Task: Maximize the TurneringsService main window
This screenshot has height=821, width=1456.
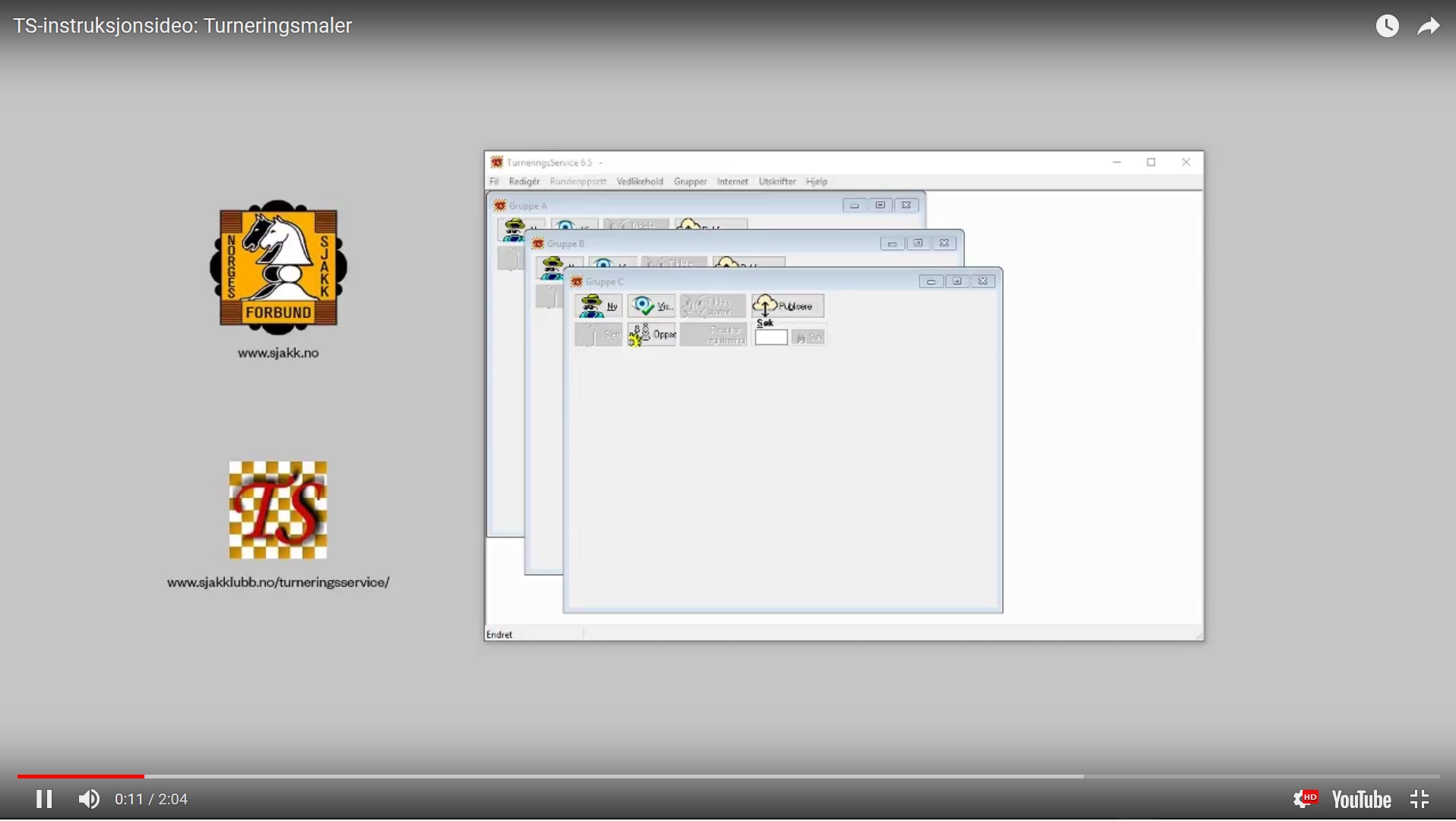Action: pos(1152,162)
